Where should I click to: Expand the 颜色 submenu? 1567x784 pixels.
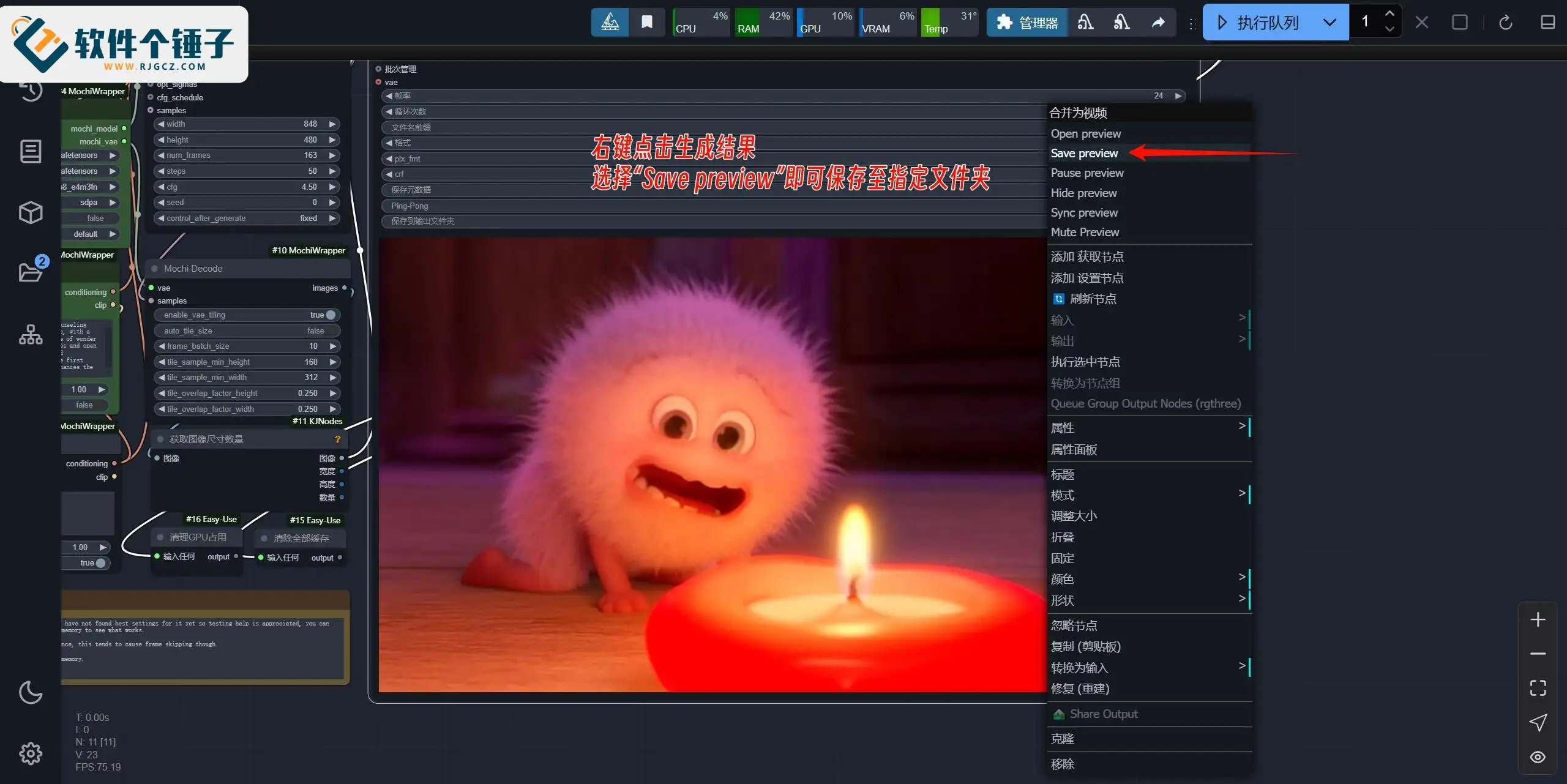[1149, 578]
